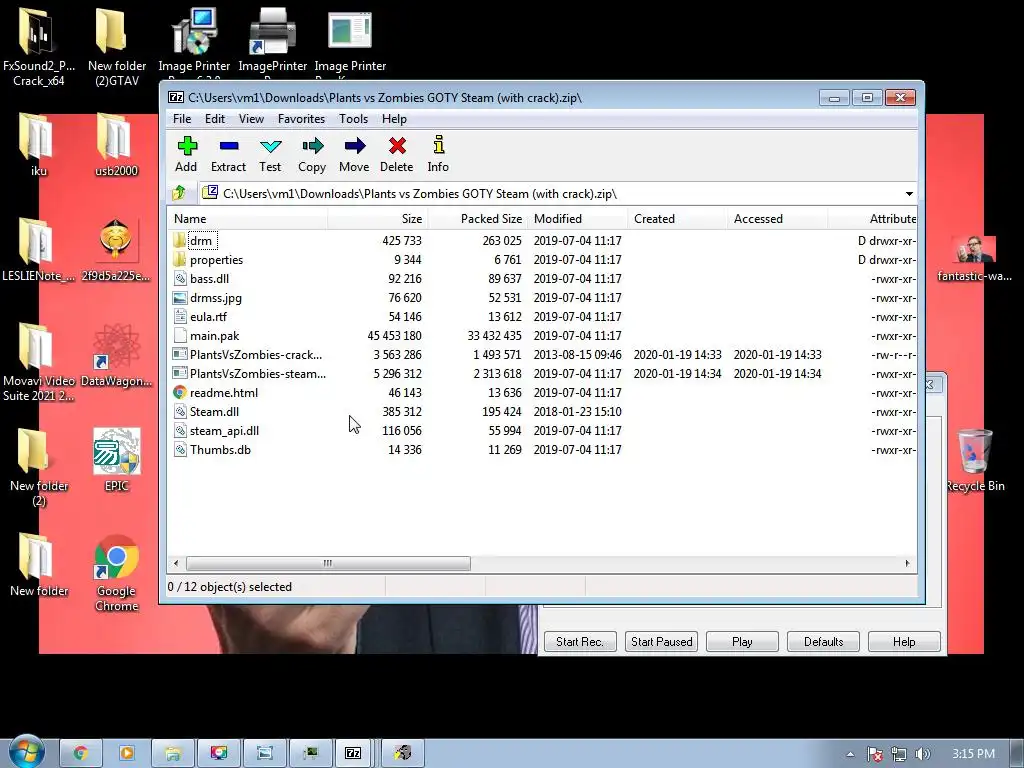Viewport: 1024px width, 768px height.
Task: Click the Move toolbar icon
Action: pyautogui.click(x=355, y=146)
